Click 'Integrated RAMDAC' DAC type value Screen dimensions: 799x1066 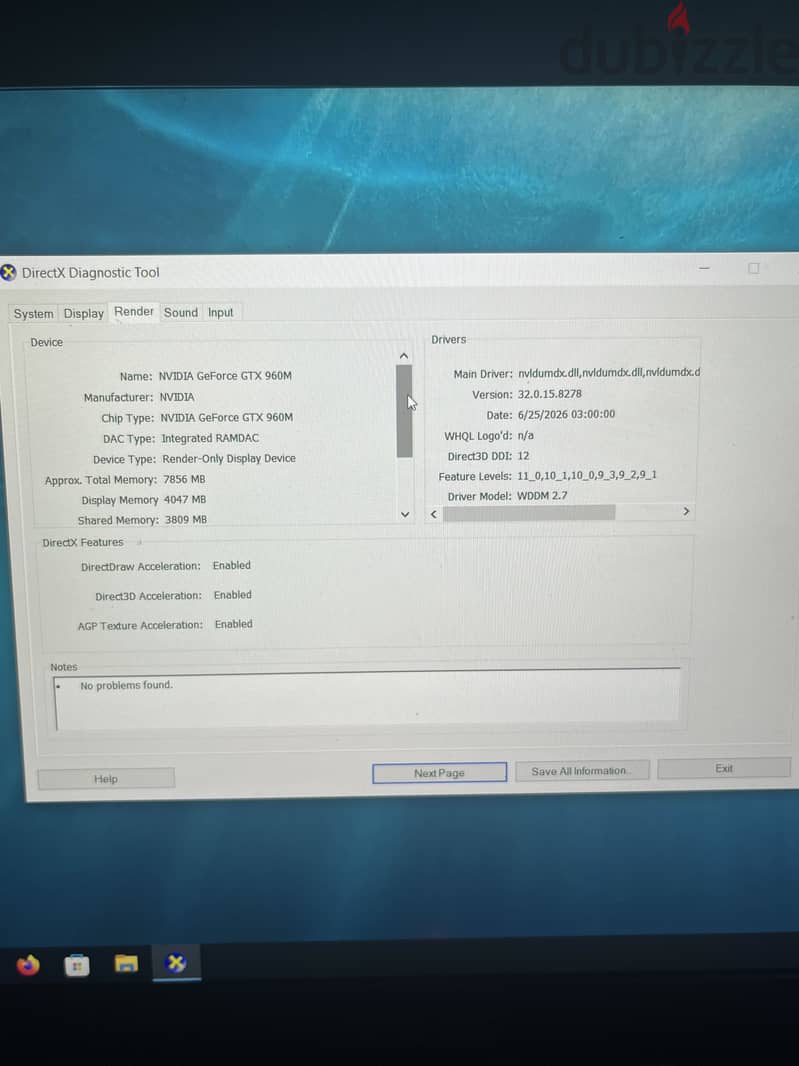coord(210,439)
